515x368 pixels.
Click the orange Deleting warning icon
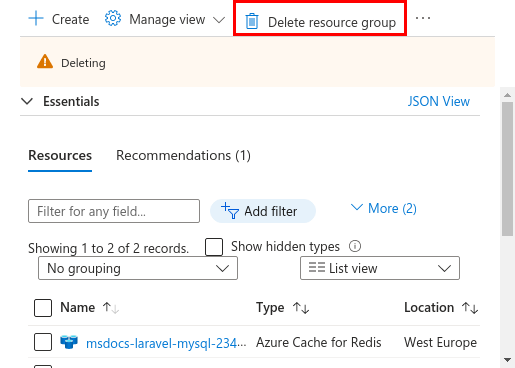(45, 62)
